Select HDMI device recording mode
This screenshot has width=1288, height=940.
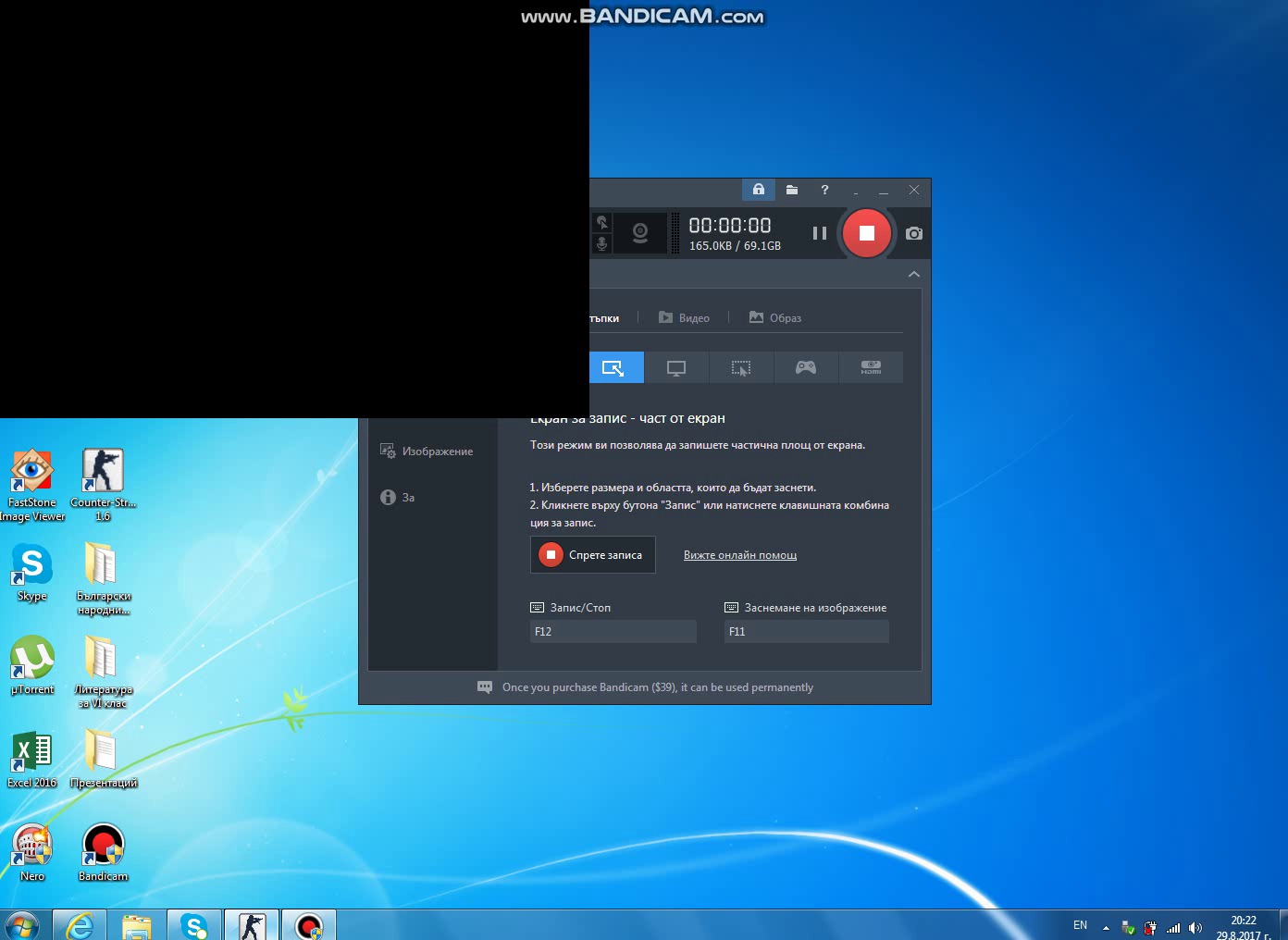coord(871,368)
